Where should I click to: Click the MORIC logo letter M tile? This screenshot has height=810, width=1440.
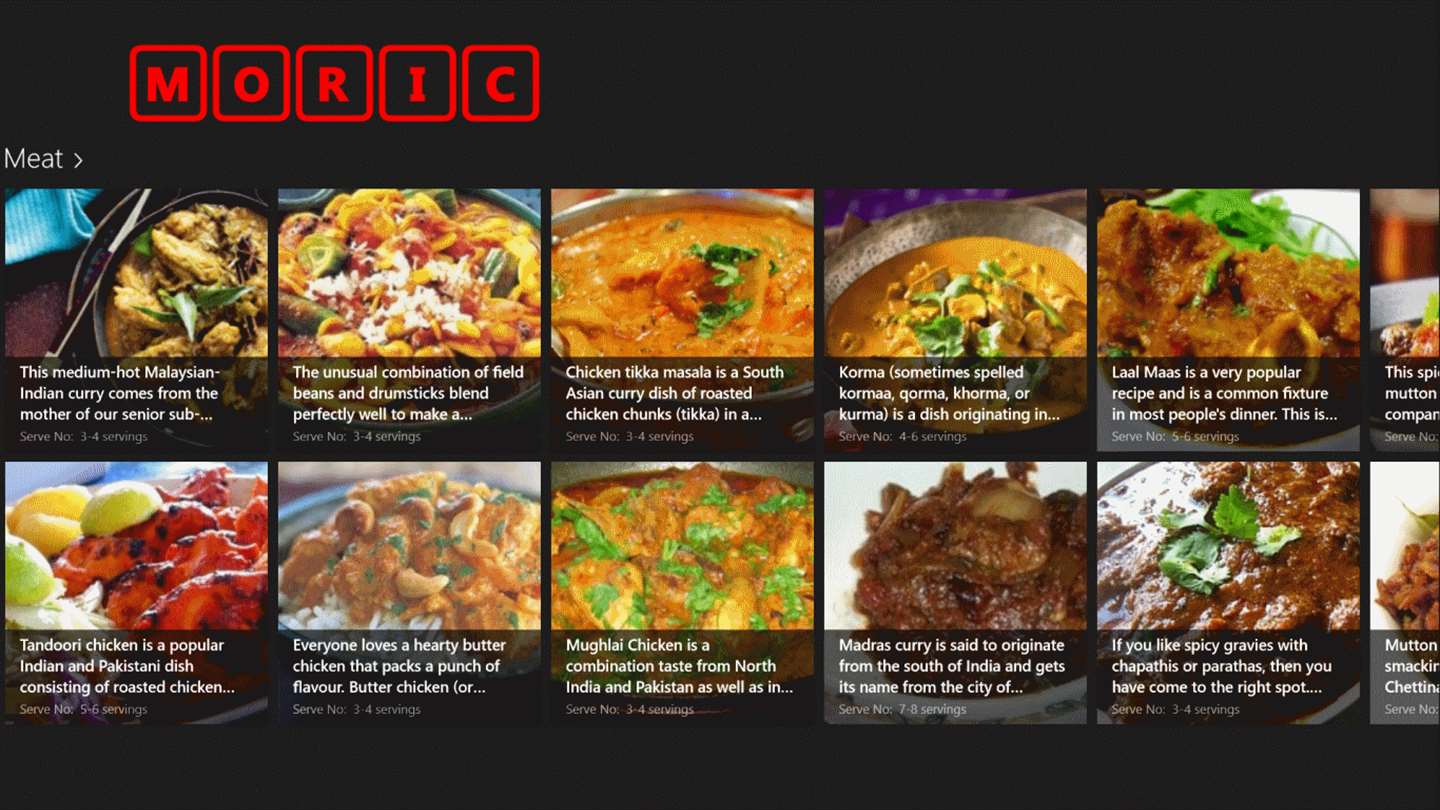tap(168, 83)
